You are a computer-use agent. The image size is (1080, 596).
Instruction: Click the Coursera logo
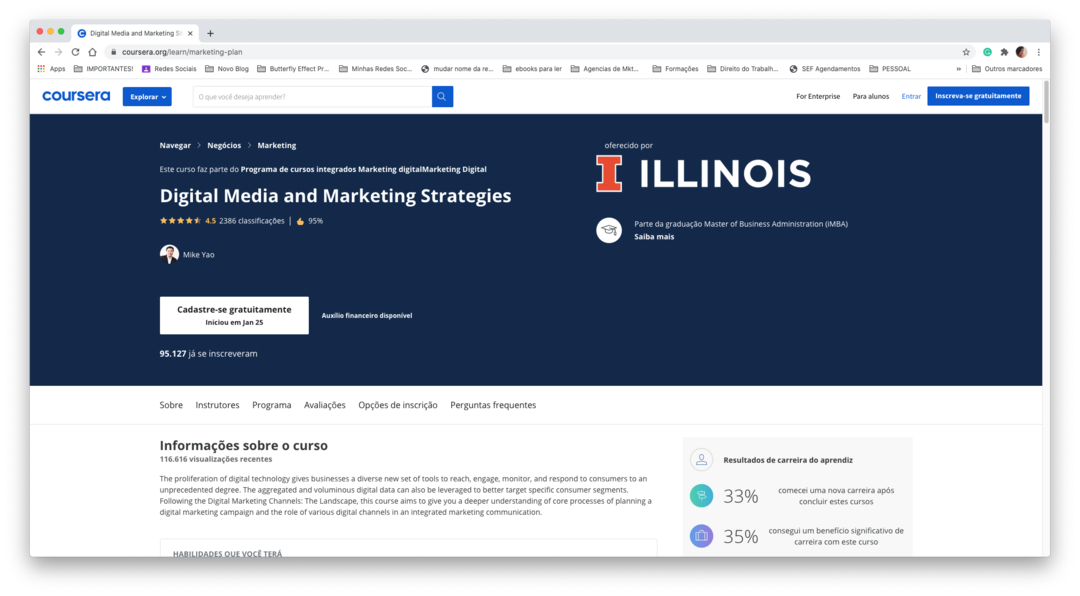coord(76,96)
